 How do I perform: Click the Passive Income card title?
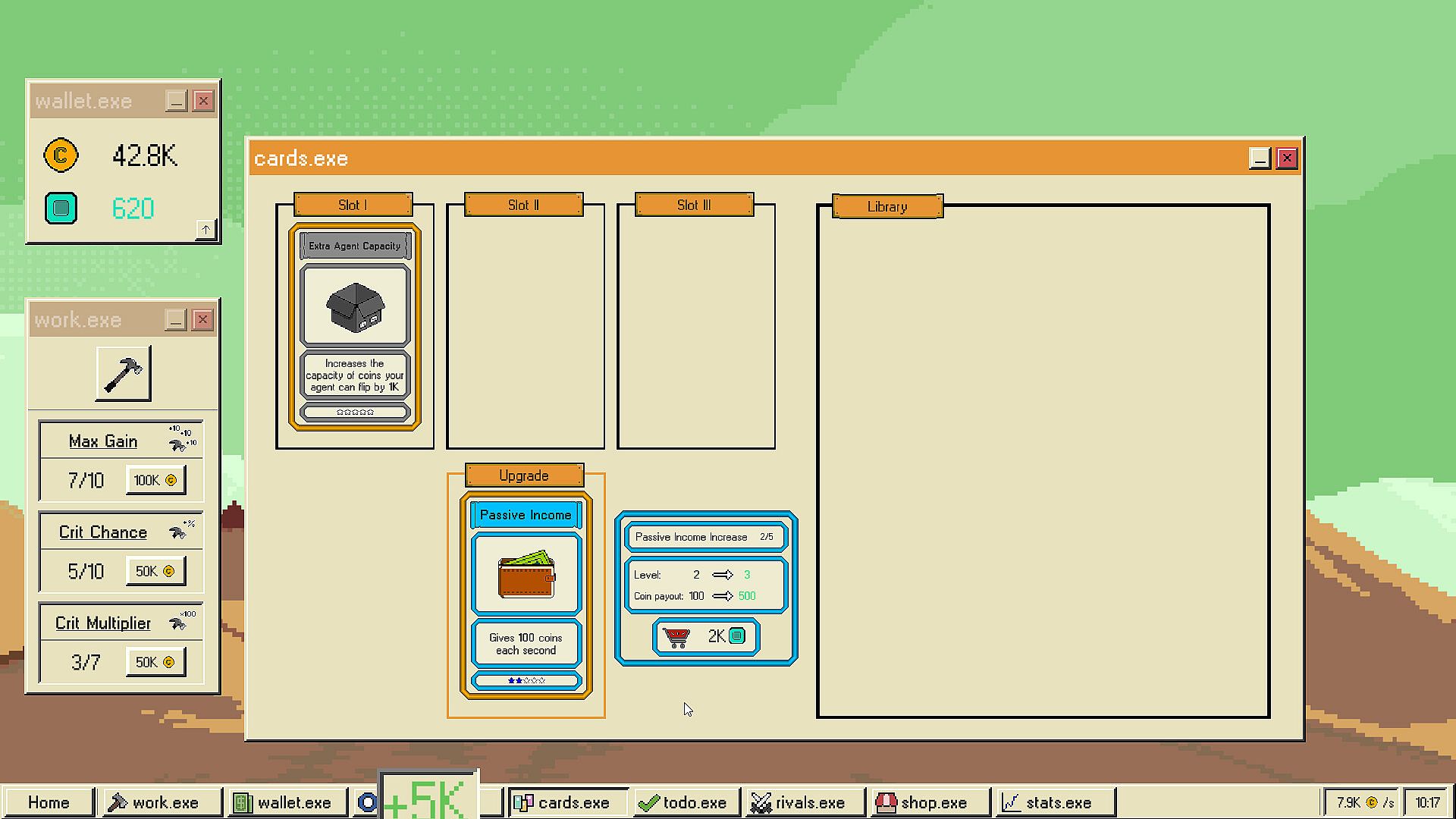click(x=526, y=515)
